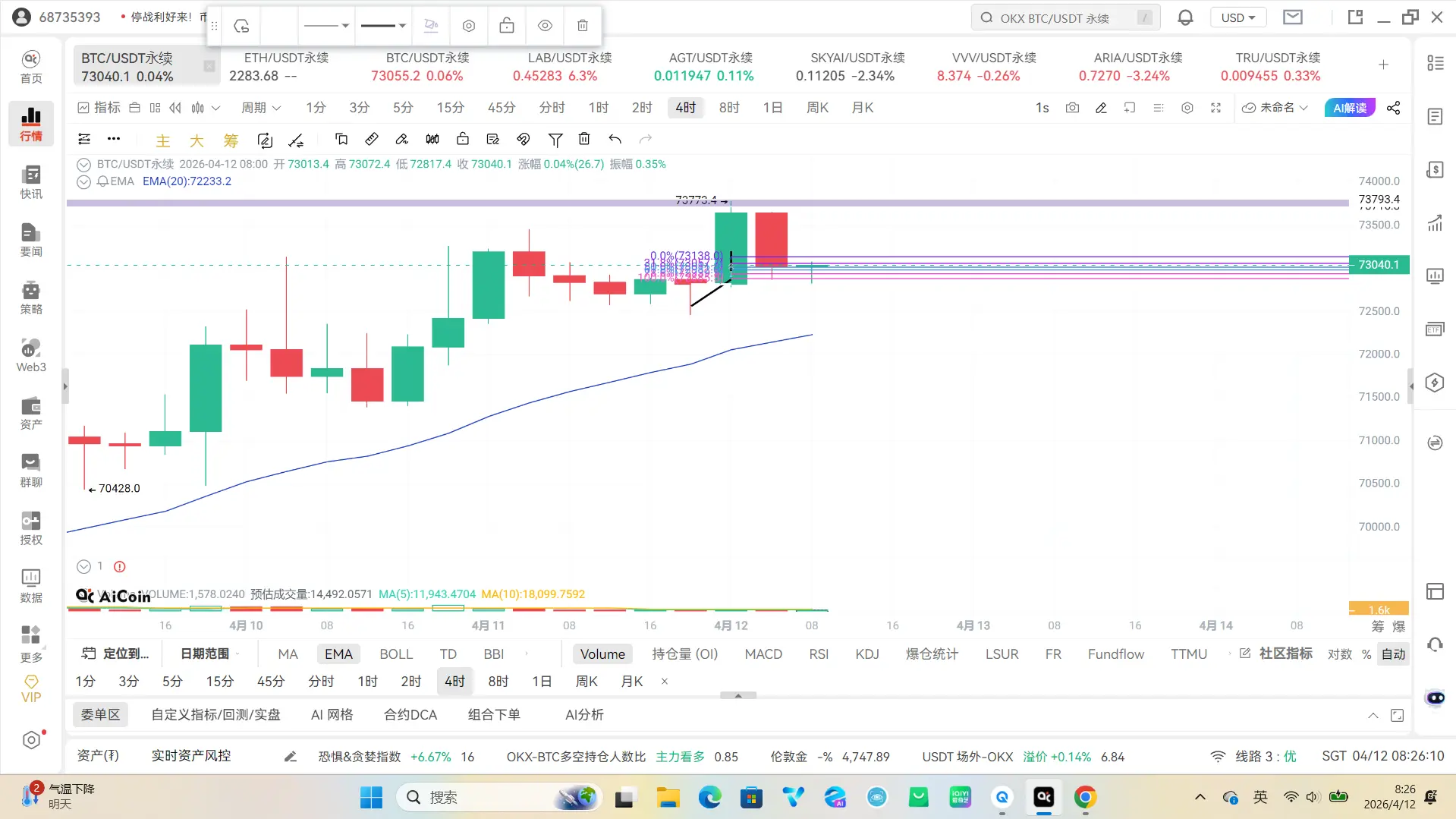This screenshot has width=1456, height=819.
Task: Open the USD currency dropdown
Action: [x=1238, y=17]
